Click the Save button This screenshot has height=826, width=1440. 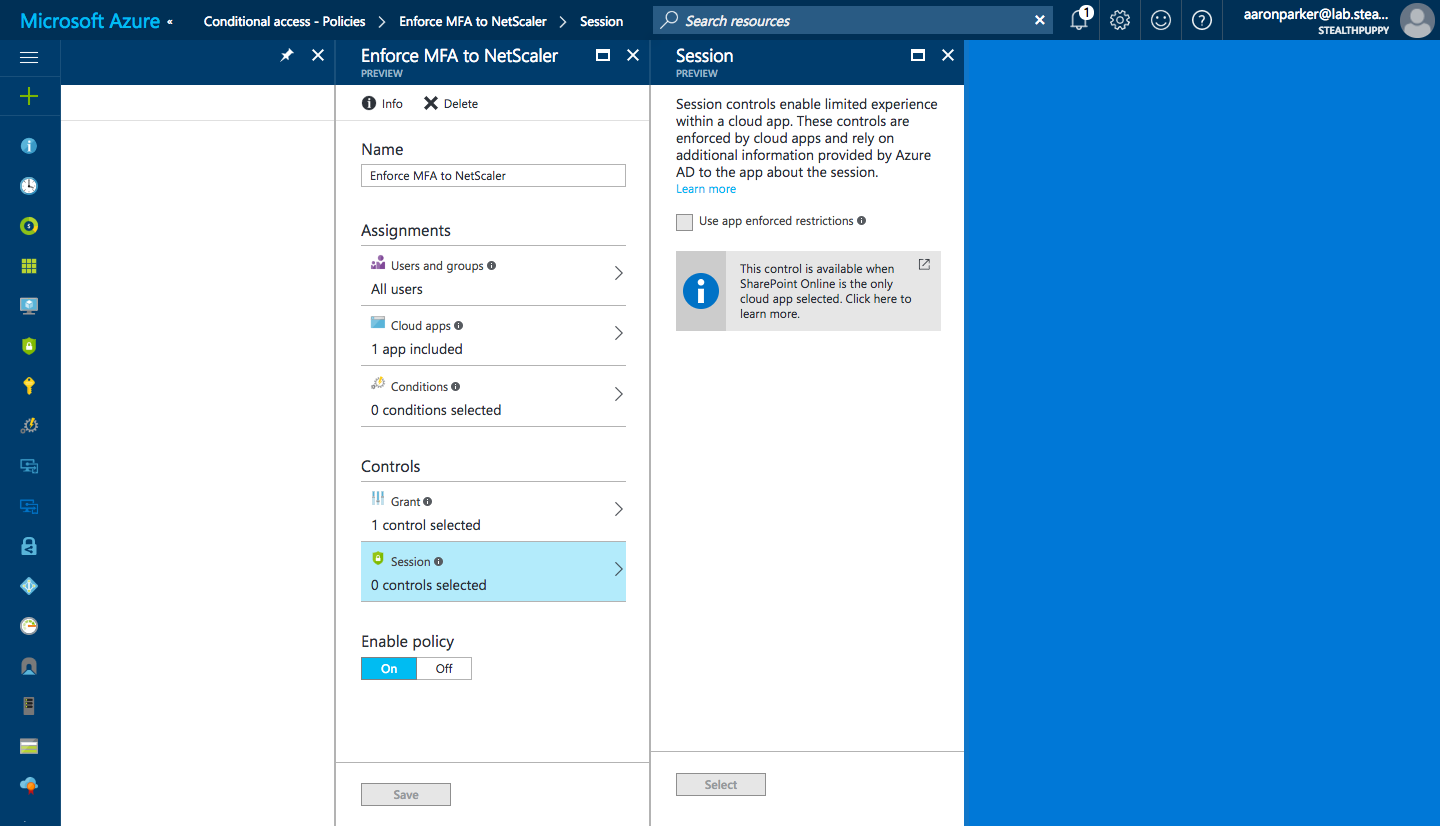406,795
